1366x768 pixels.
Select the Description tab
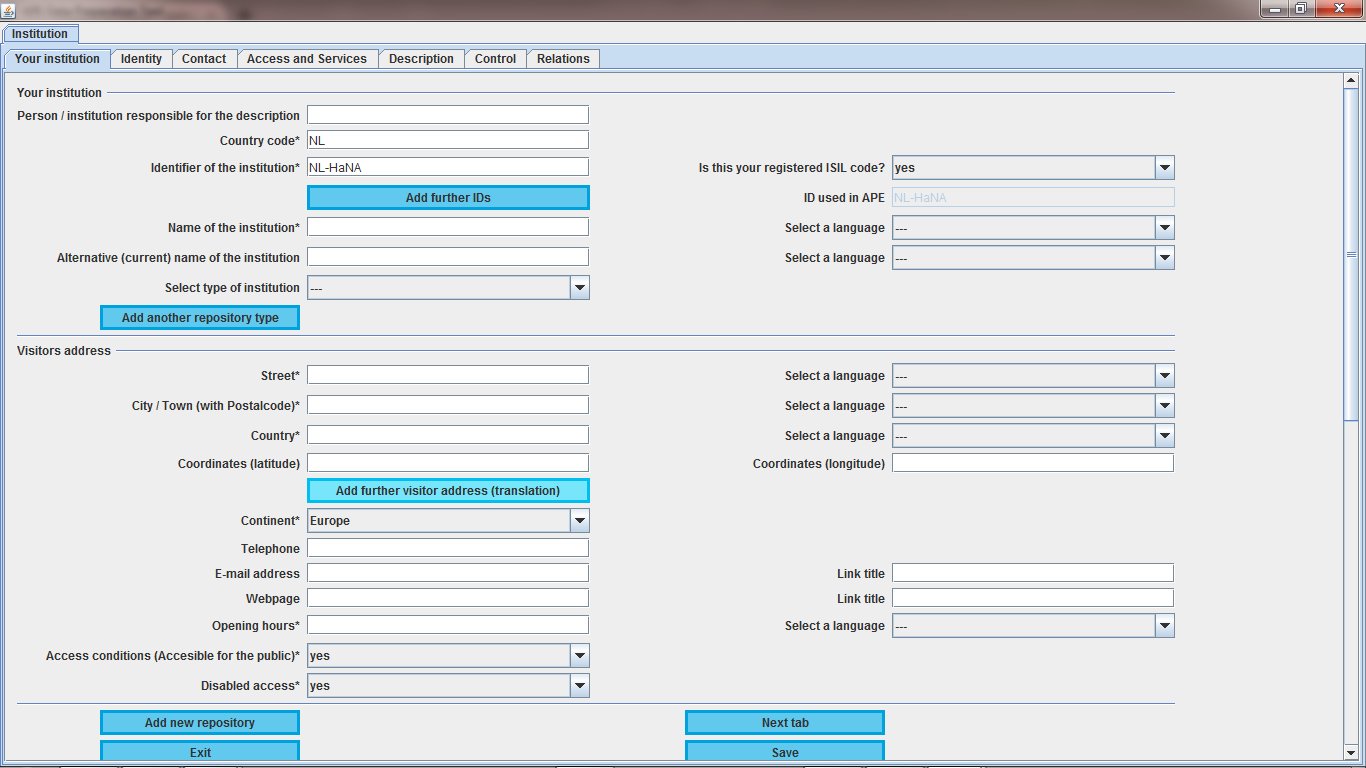click(x=421, y=59)
